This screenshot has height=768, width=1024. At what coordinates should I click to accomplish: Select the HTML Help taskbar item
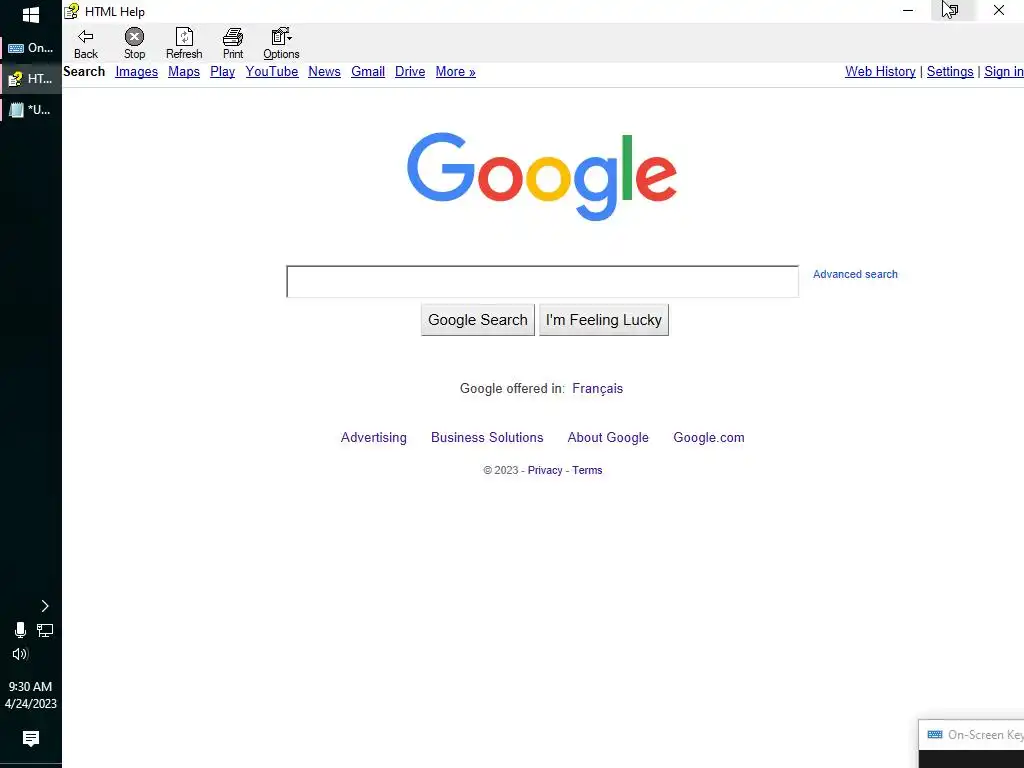tap(31, 79)
